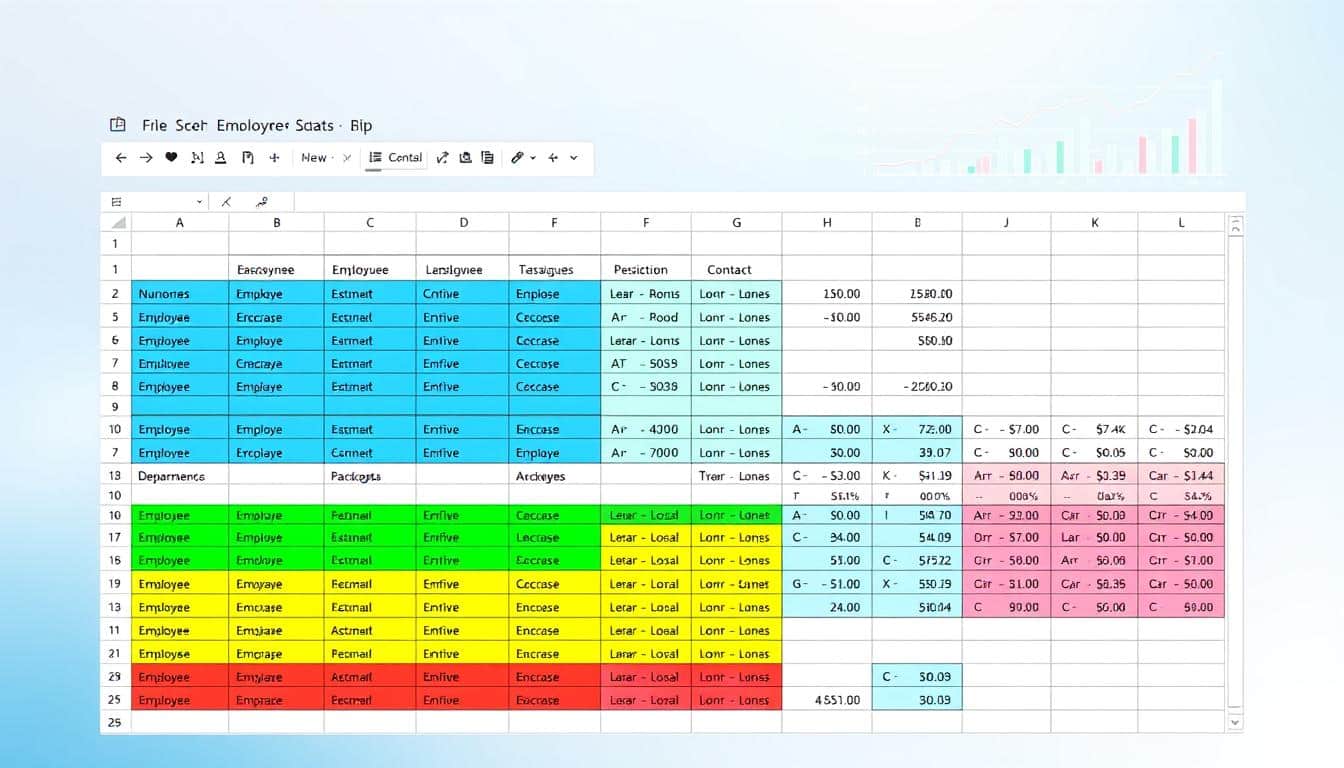Click the app book icon beside Frle

[118, 125]
